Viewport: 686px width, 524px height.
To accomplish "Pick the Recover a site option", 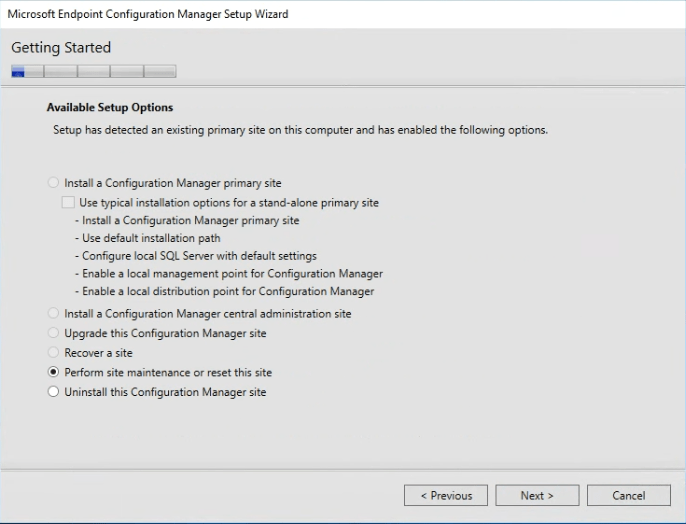I will [x=54, y=353].
